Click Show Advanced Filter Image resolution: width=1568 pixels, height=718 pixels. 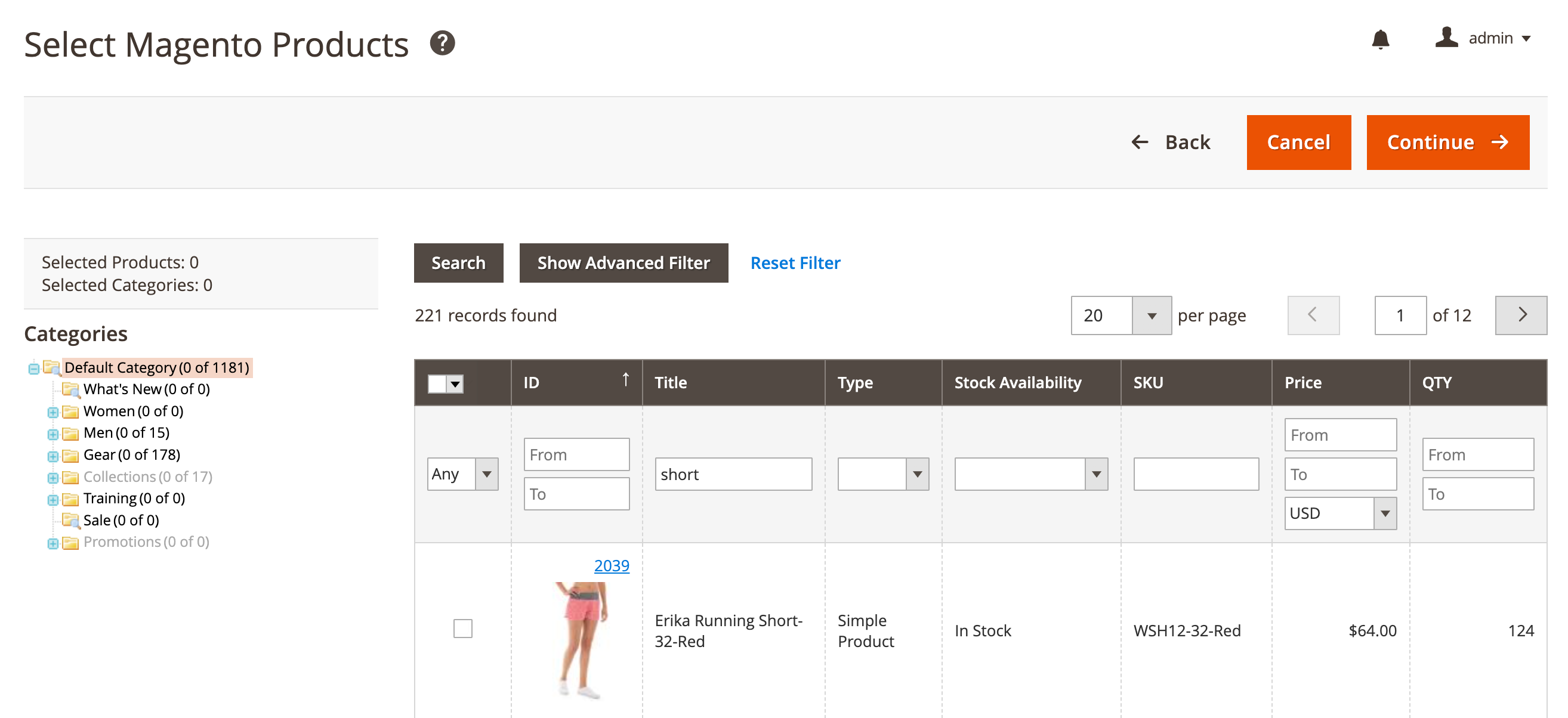(x=623, y=263)
